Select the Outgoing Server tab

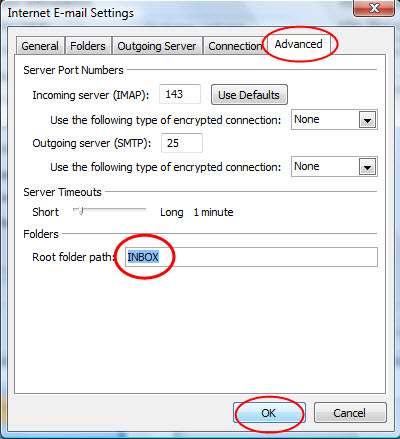point(157,46)
